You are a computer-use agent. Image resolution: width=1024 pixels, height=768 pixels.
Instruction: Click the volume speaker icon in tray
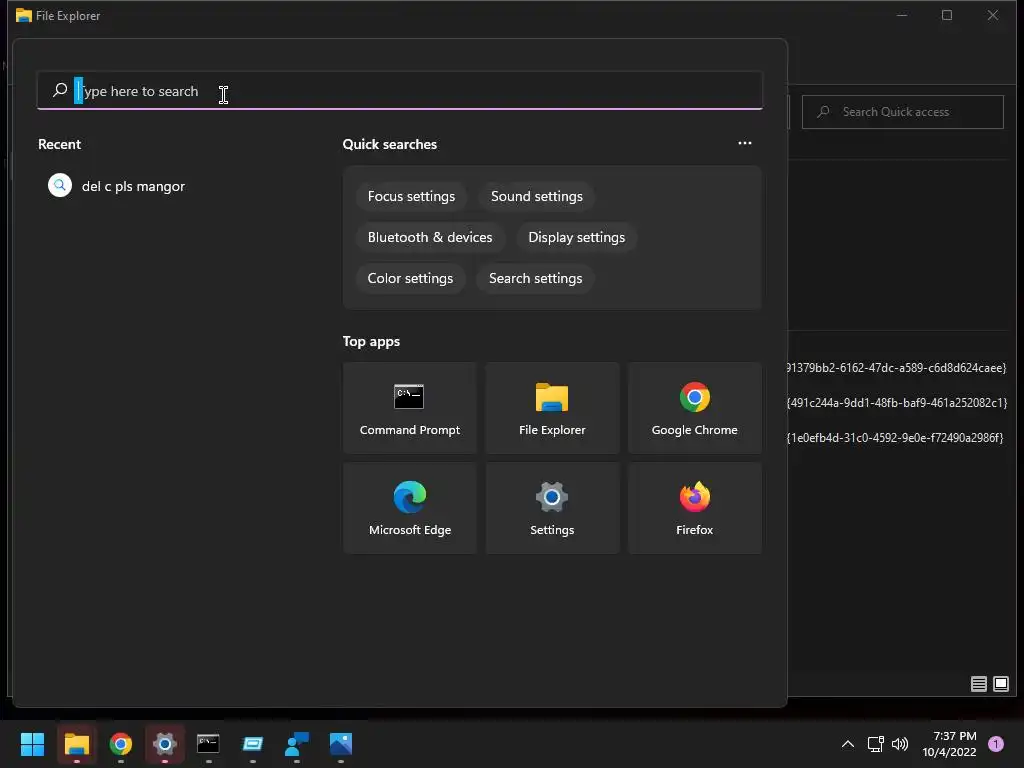[900, 744]
